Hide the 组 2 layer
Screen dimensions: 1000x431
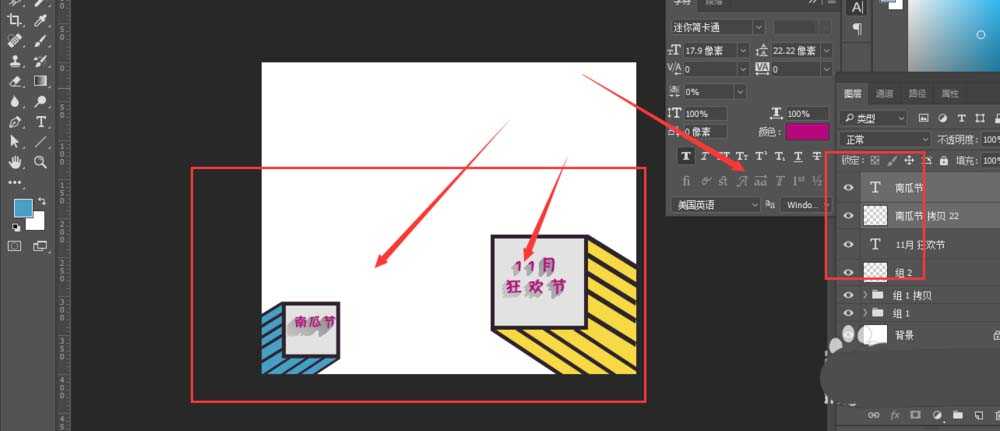848,272
